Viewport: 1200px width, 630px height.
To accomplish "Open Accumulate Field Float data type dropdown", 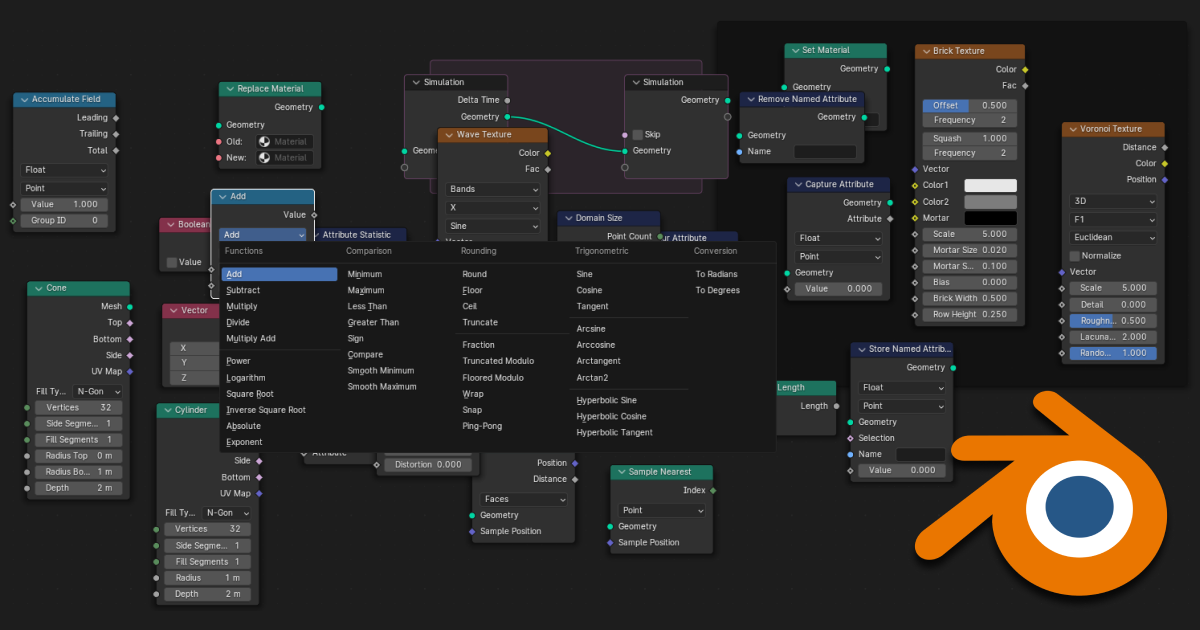I will click(x=65, y=170).
